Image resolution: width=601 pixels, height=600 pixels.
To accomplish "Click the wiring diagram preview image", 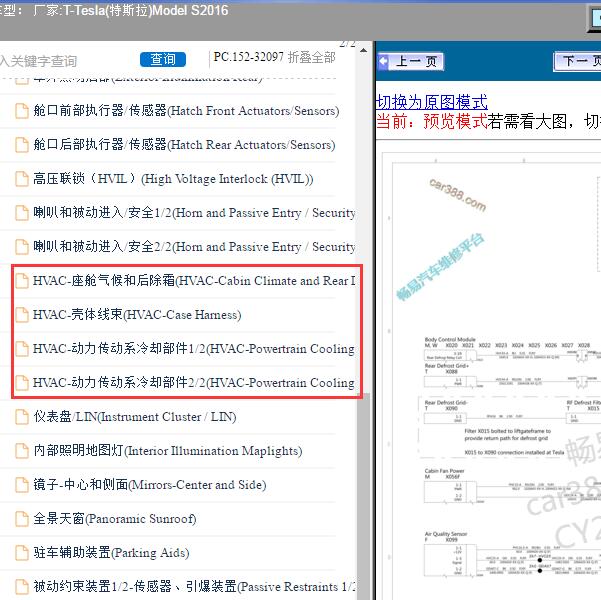I will tap(492, 376).
